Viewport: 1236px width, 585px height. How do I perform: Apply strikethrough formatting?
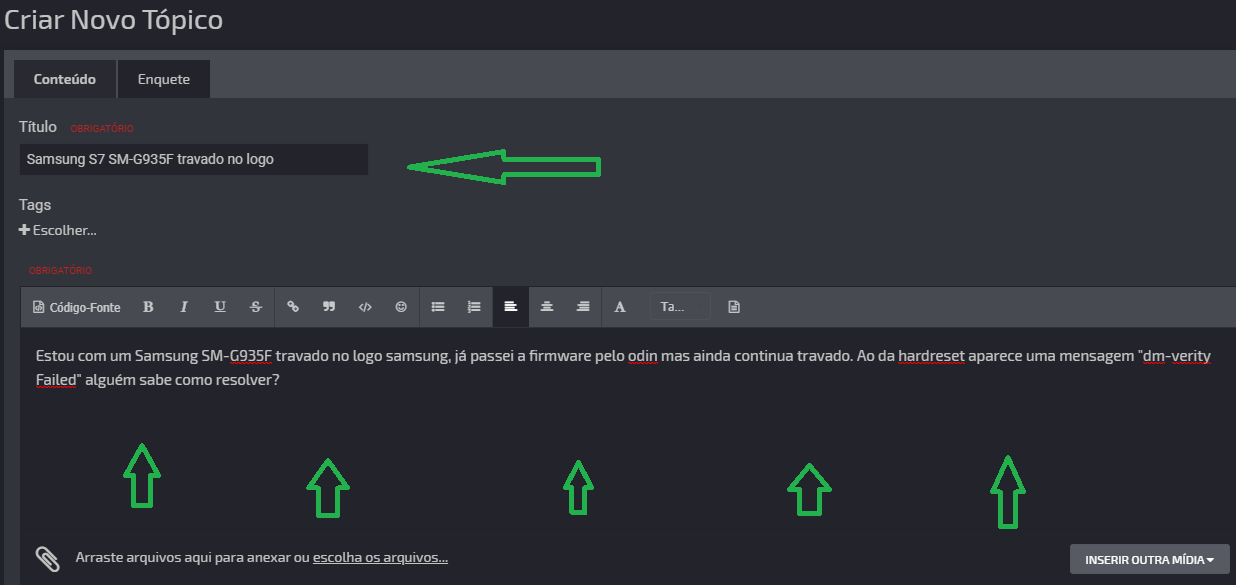[256, 307]
